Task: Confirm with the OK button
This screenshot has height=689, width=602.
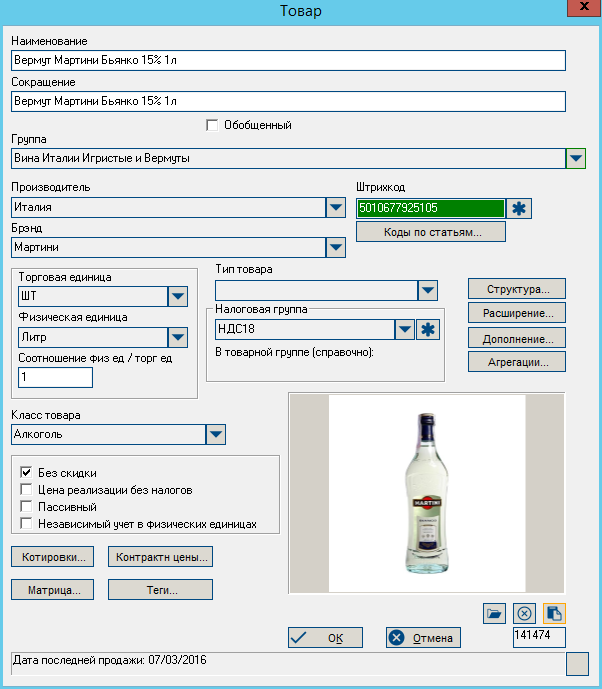Action: (x=326, y=638)
